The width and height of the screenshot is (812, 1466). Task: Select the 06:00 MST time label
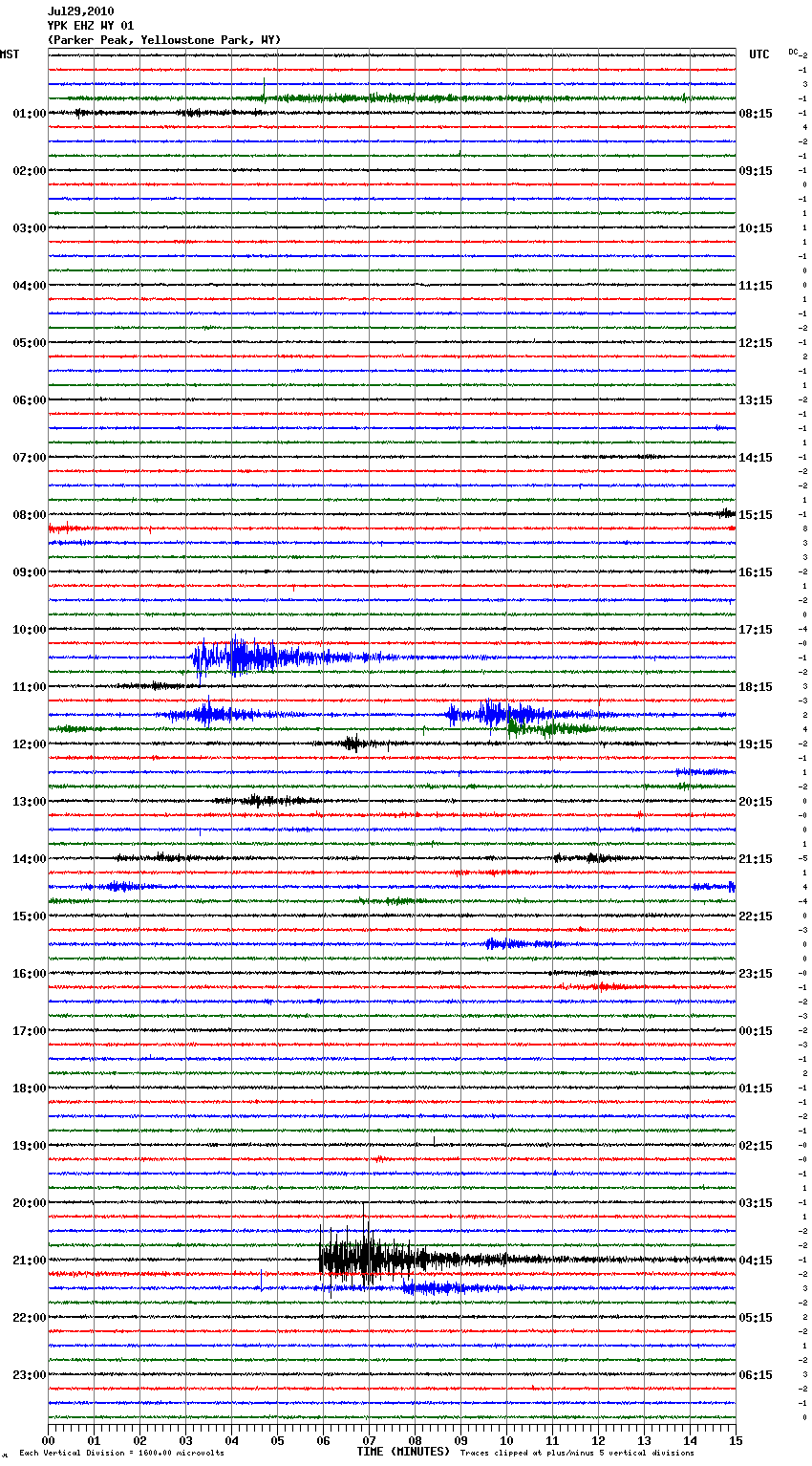30,400
